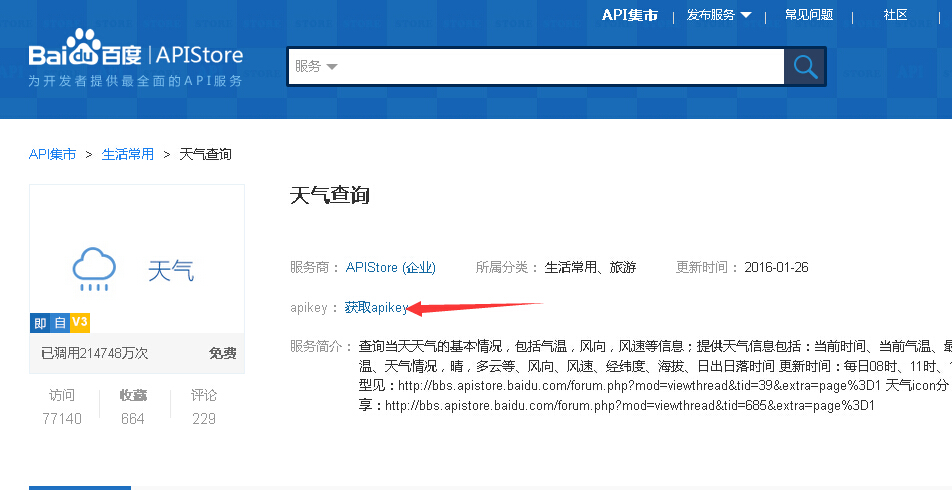Click the API集市 breadcrumb link
The height and width of the screenshot is (490, 952).
click(x=52, y=154)
